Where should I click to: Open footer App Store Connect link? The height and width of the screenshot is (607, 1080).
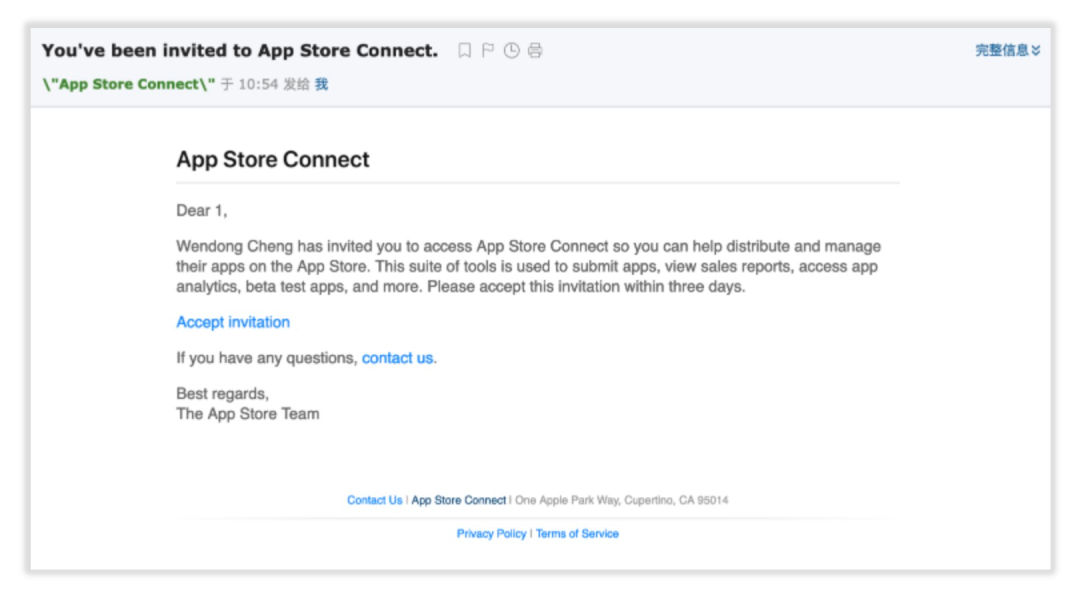pyautogui.click(x=459, y=500)
